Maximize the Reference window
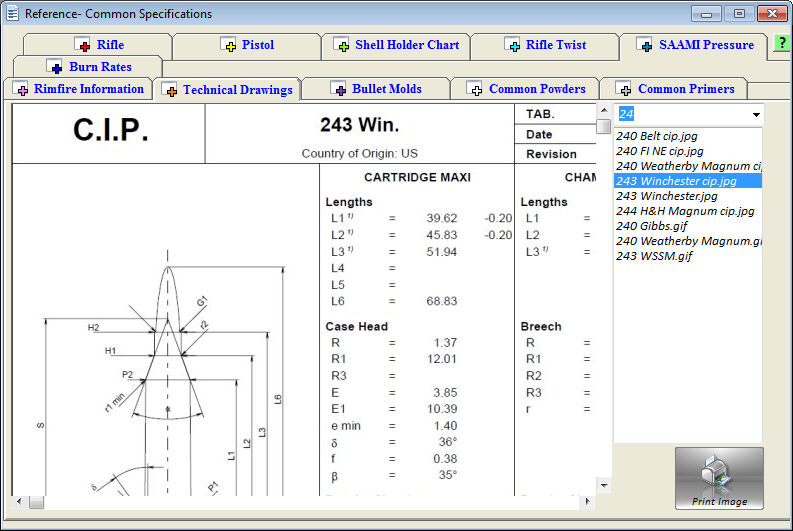793x531 pixels. click(739, 14)
